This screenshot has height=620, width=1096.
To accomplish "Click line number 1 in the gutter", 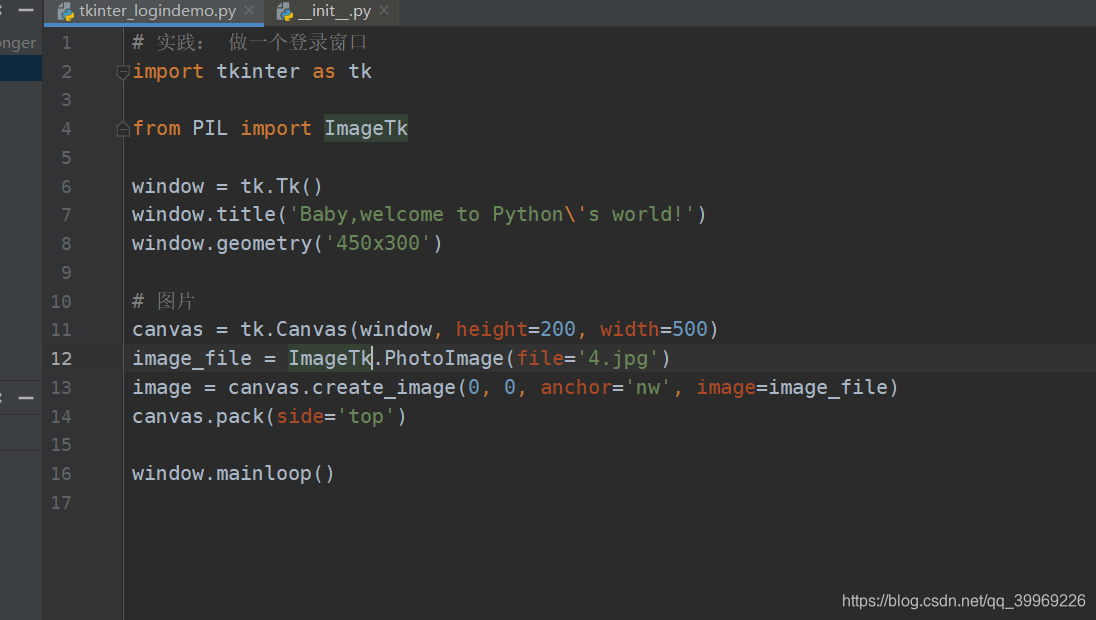I will tap(66, 42).
